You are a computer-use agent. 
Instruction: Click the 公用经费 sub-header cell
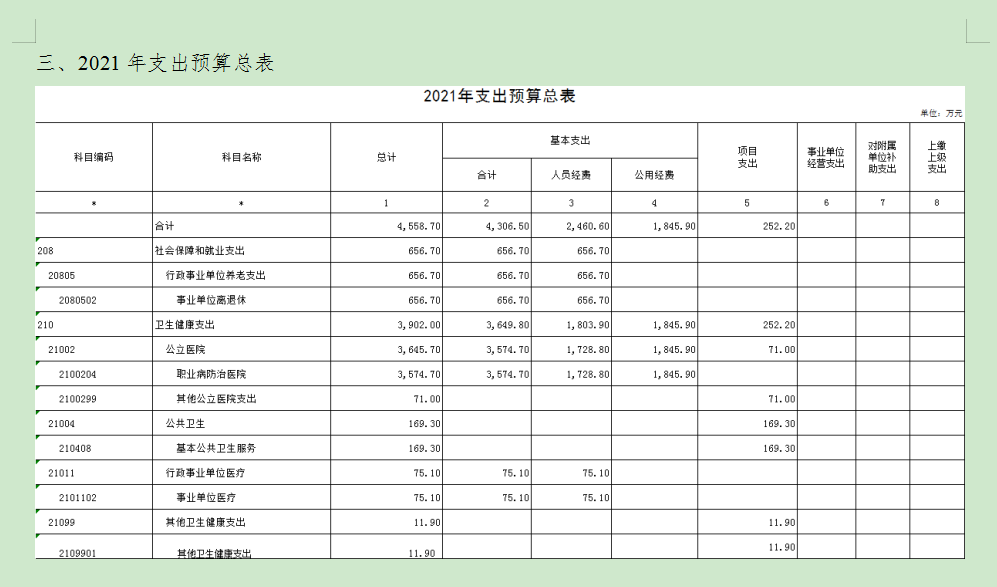click(654, 175)
